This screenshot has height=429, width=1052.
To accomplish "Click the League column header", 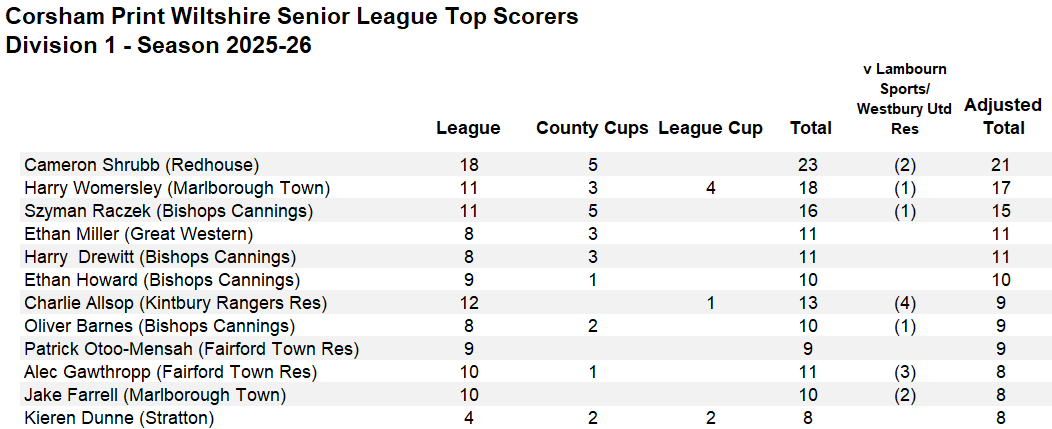I will pos(468,128).
